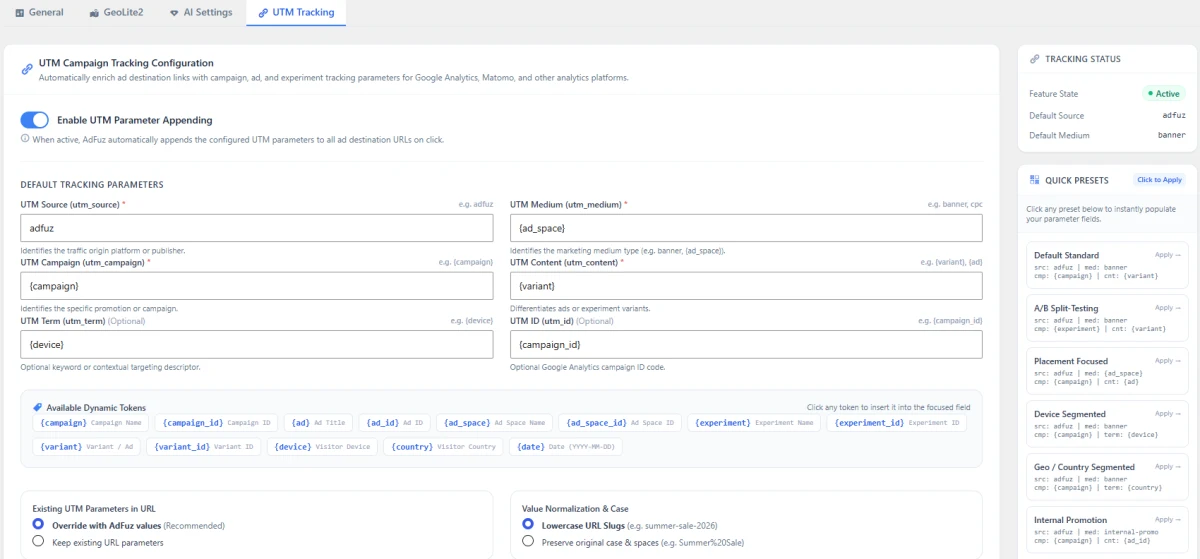
Task: Insert the {ad_space_id} Ad Space ID token
Action: click(x=619, y=423)
